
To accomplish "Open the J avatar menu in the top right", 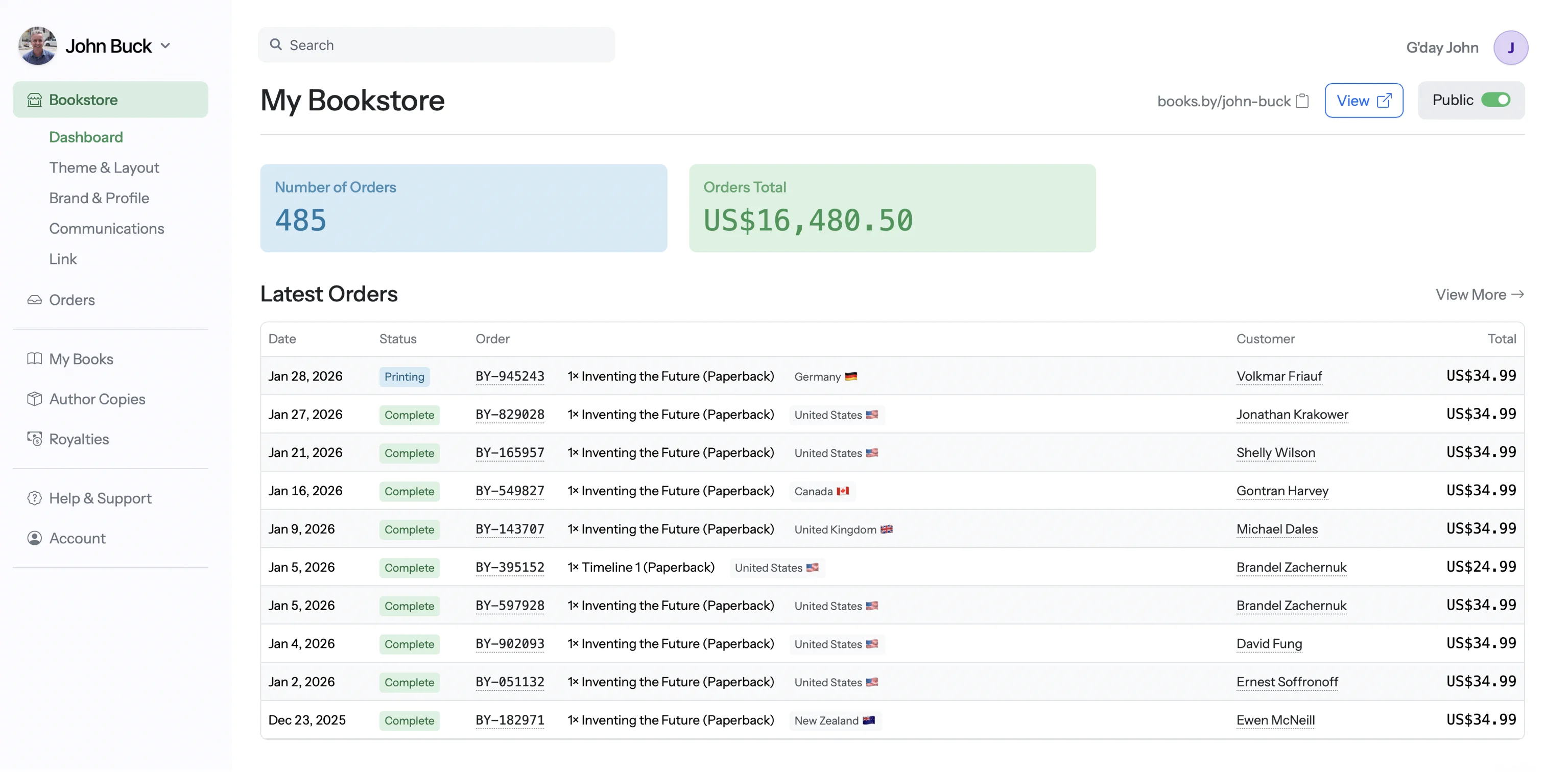I will (x=1511, y=47).
